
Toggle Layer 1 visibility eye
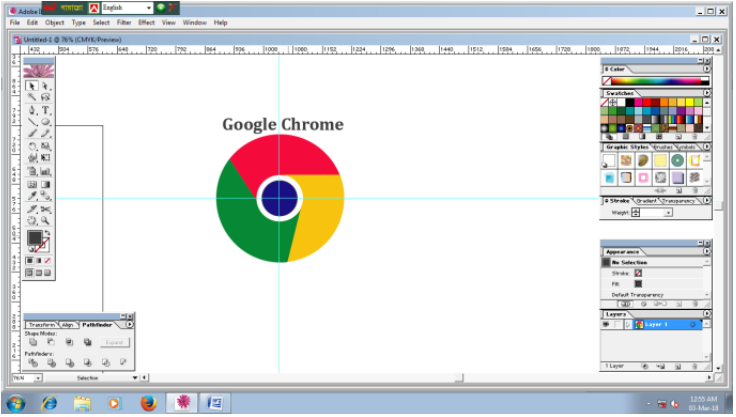pyautogui.click(x=606, y=324)
